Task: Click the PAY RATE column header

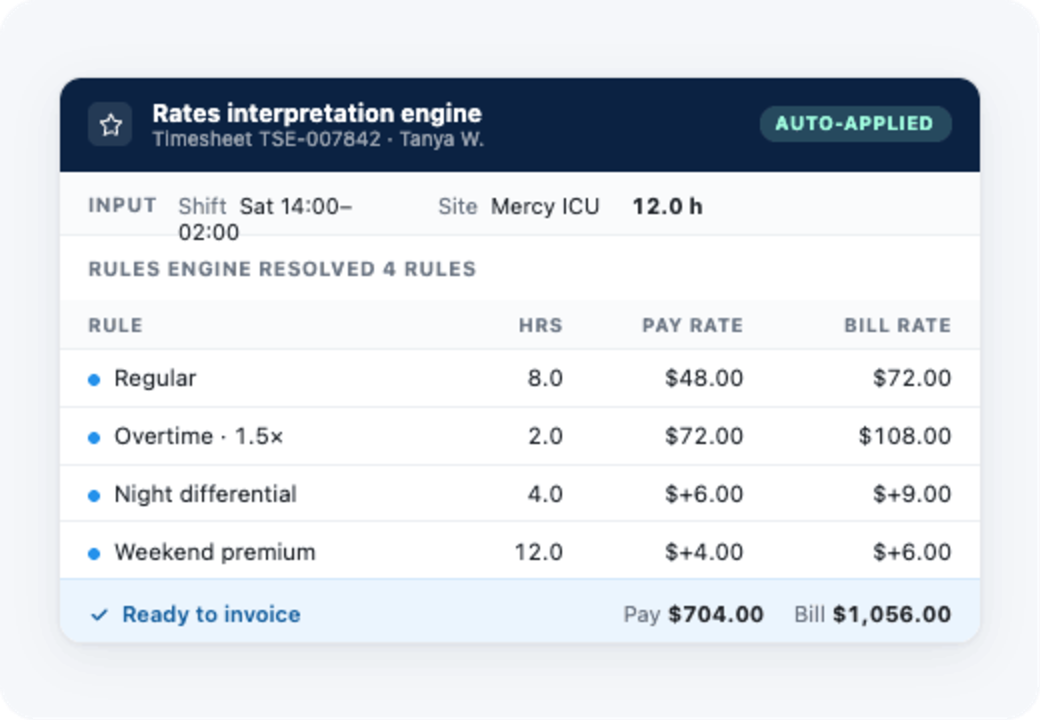Action: (x=692, y=325)
